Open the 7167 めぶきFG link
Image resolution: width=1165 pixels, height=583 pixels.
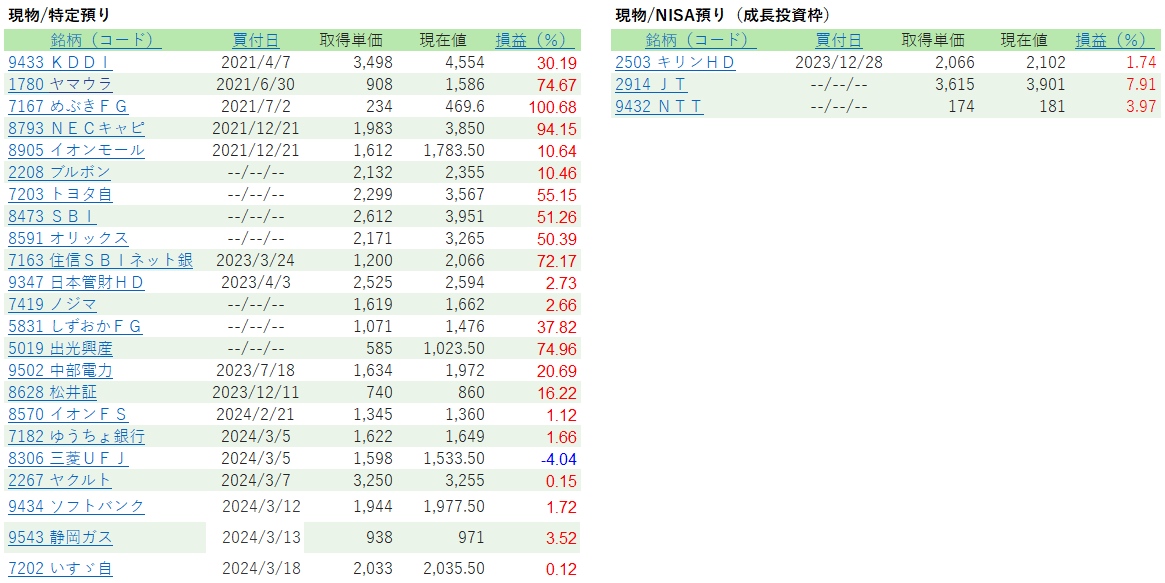point(68,106)
